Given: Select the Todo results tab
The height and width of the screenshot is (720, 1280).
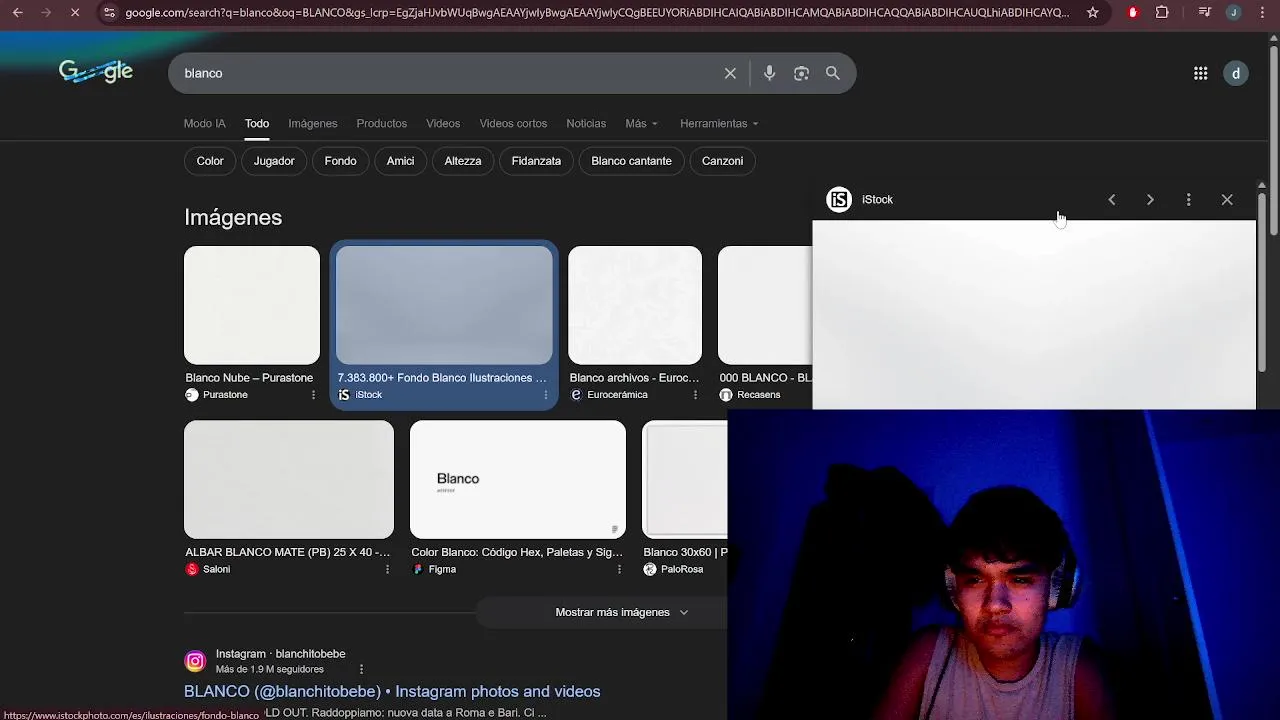Looking at the screenshot, I should pos(257,124).
